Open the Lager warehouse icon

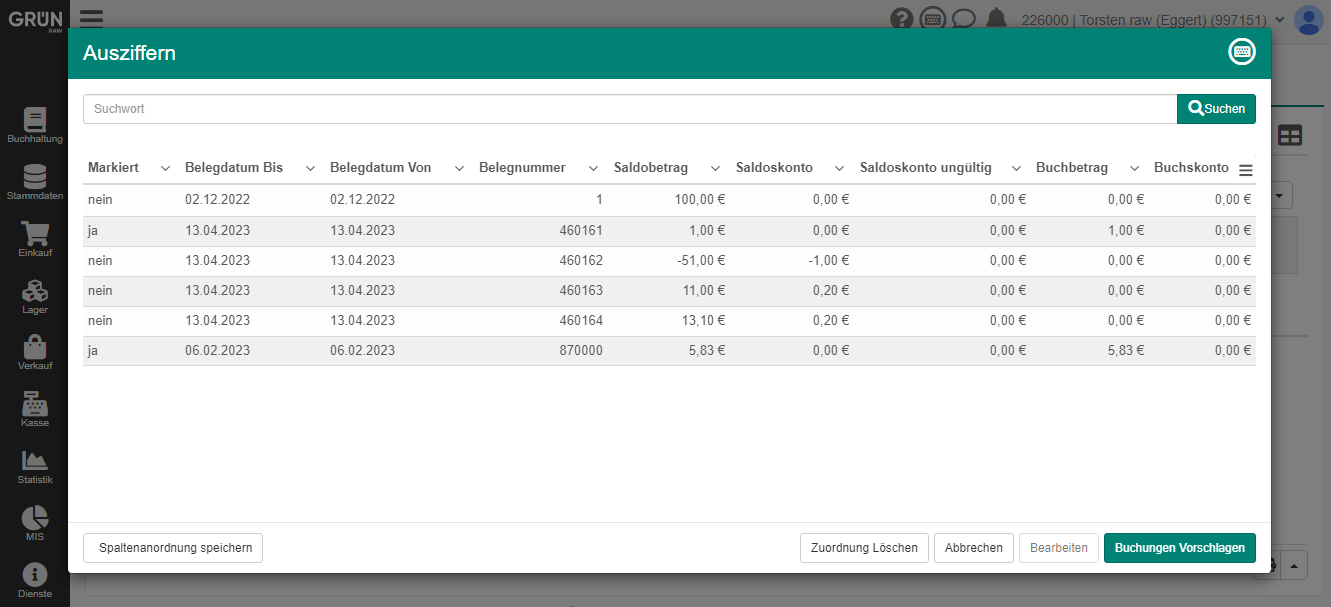[x=34, y=295]
